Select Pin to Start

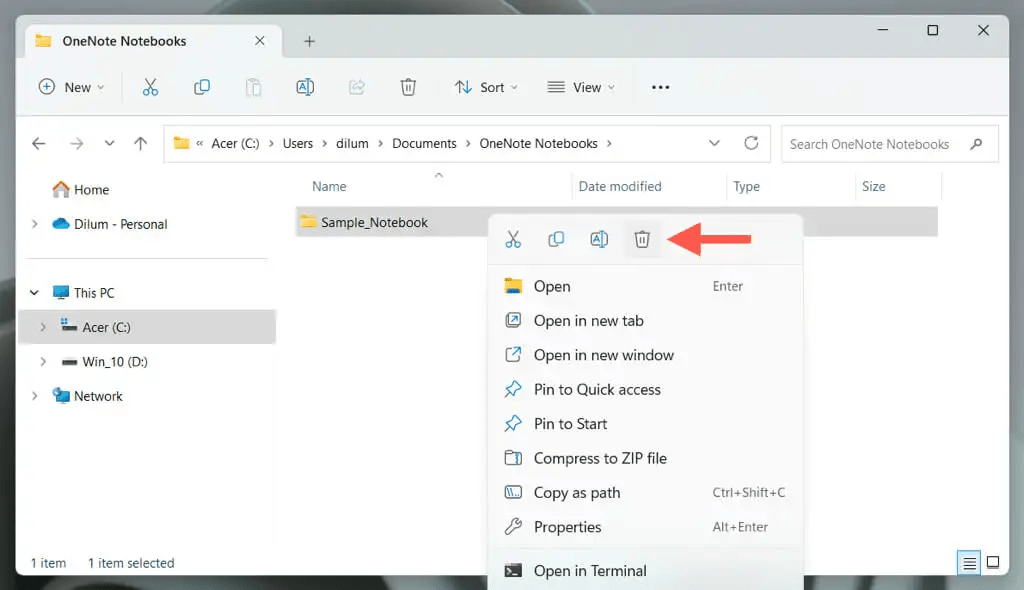click(645, 424)
